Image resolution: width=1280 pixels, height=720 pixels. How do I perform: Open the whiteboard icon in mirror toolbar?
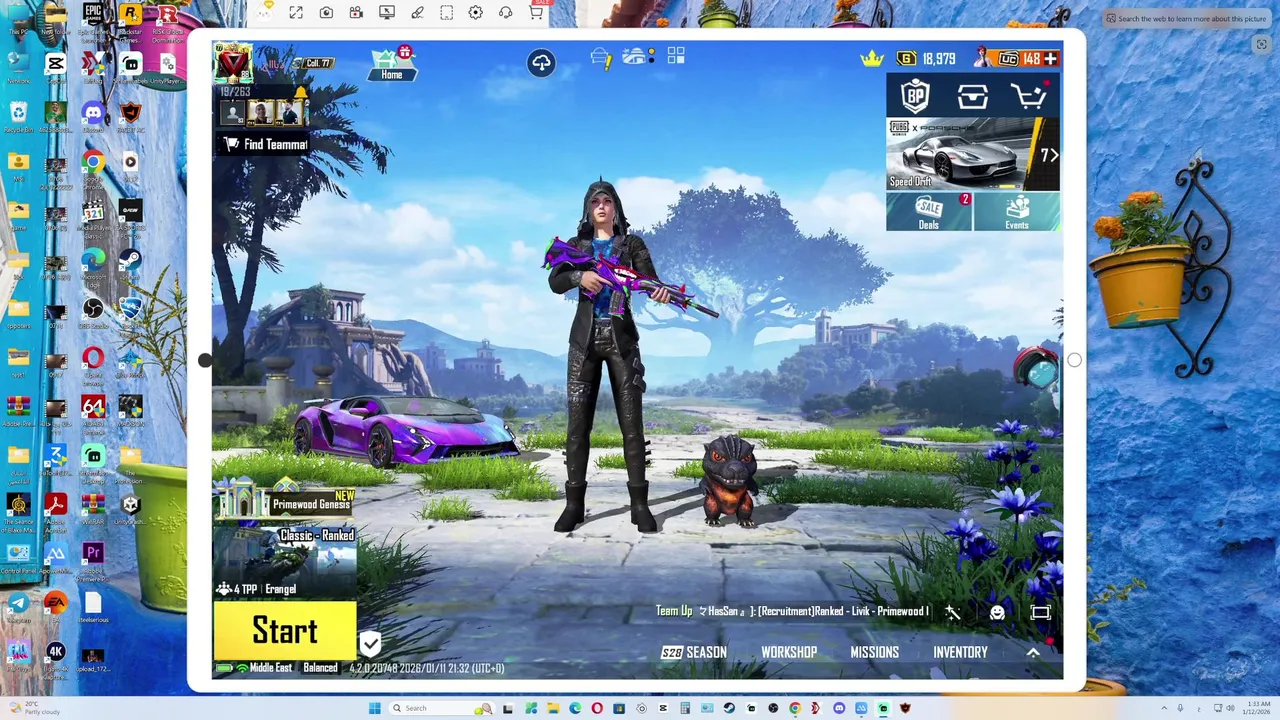pos(387,12)
